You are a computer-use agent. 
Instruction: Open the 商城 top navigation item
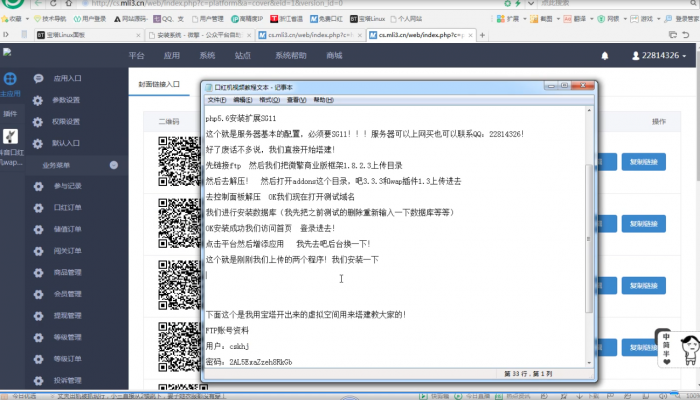(x=334, y=56)
